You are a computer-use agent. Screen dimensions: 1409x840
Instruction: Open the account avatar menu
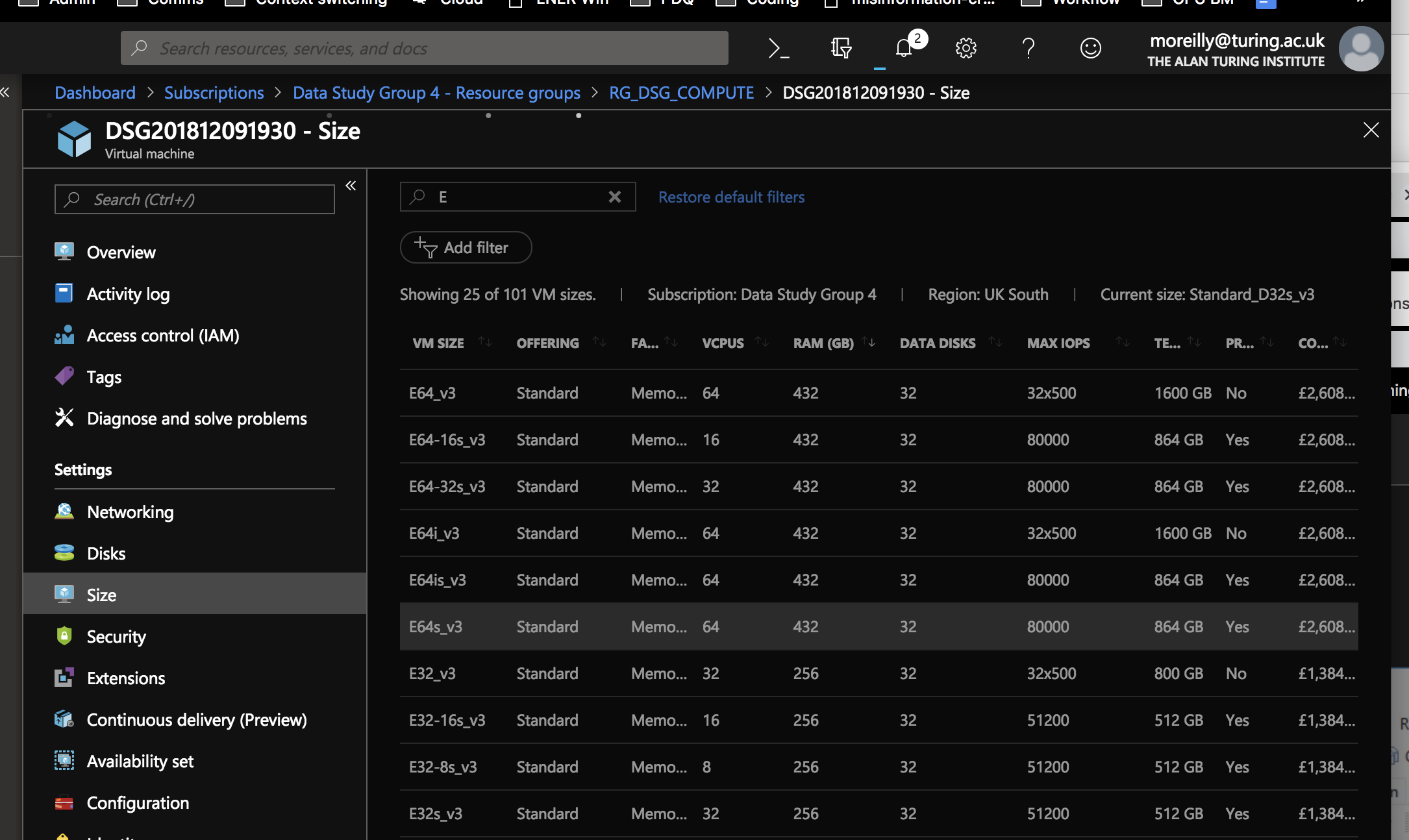point(1361,49)
